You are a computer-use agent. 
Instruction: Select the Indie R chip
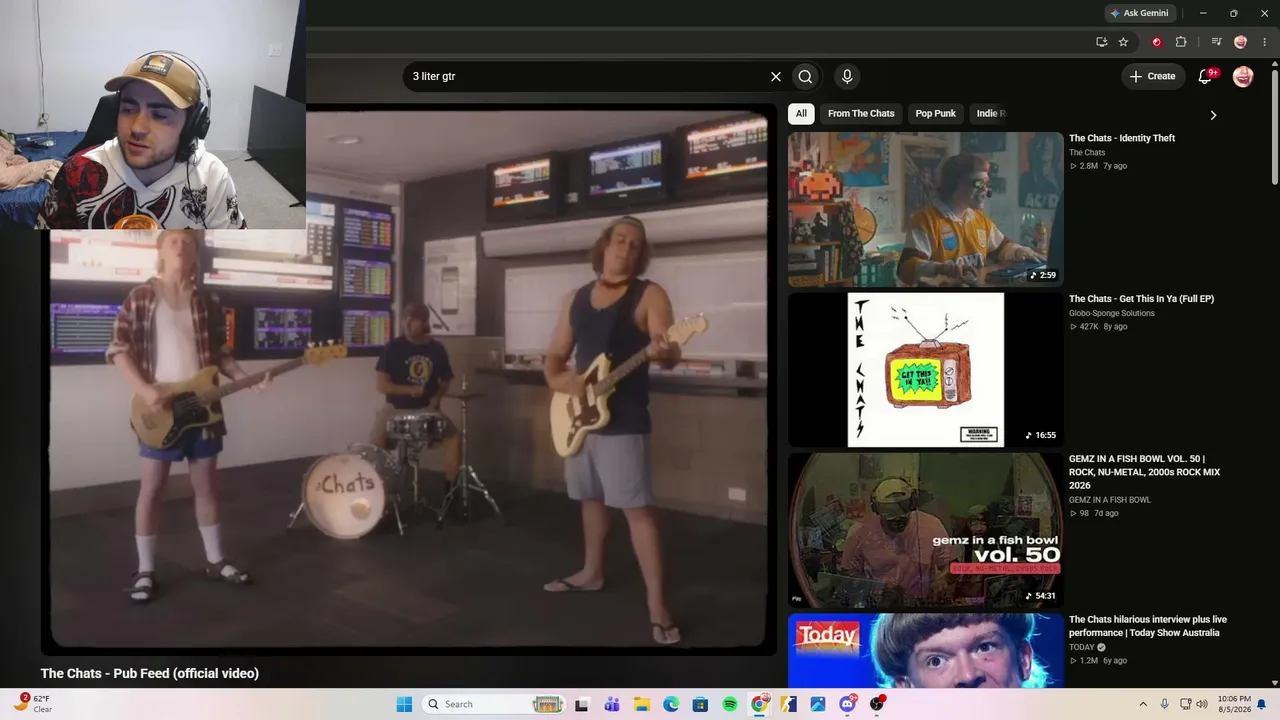pos(989,113)
